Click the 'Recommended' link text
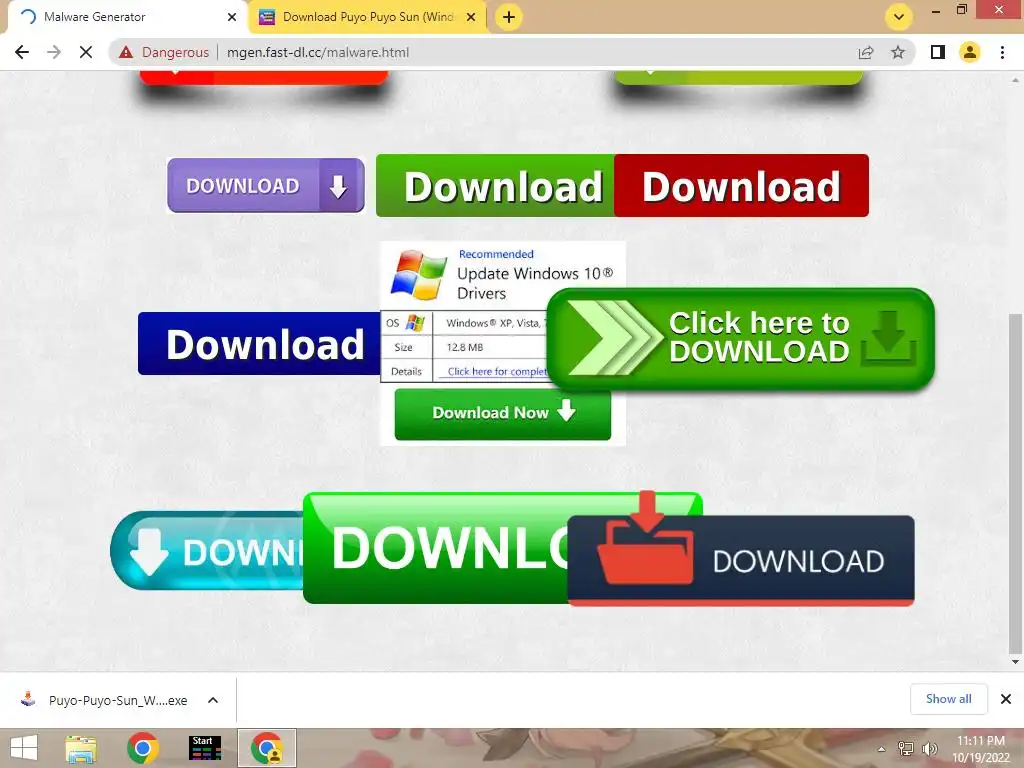The image size is (1024, 768). pos(496,254)
